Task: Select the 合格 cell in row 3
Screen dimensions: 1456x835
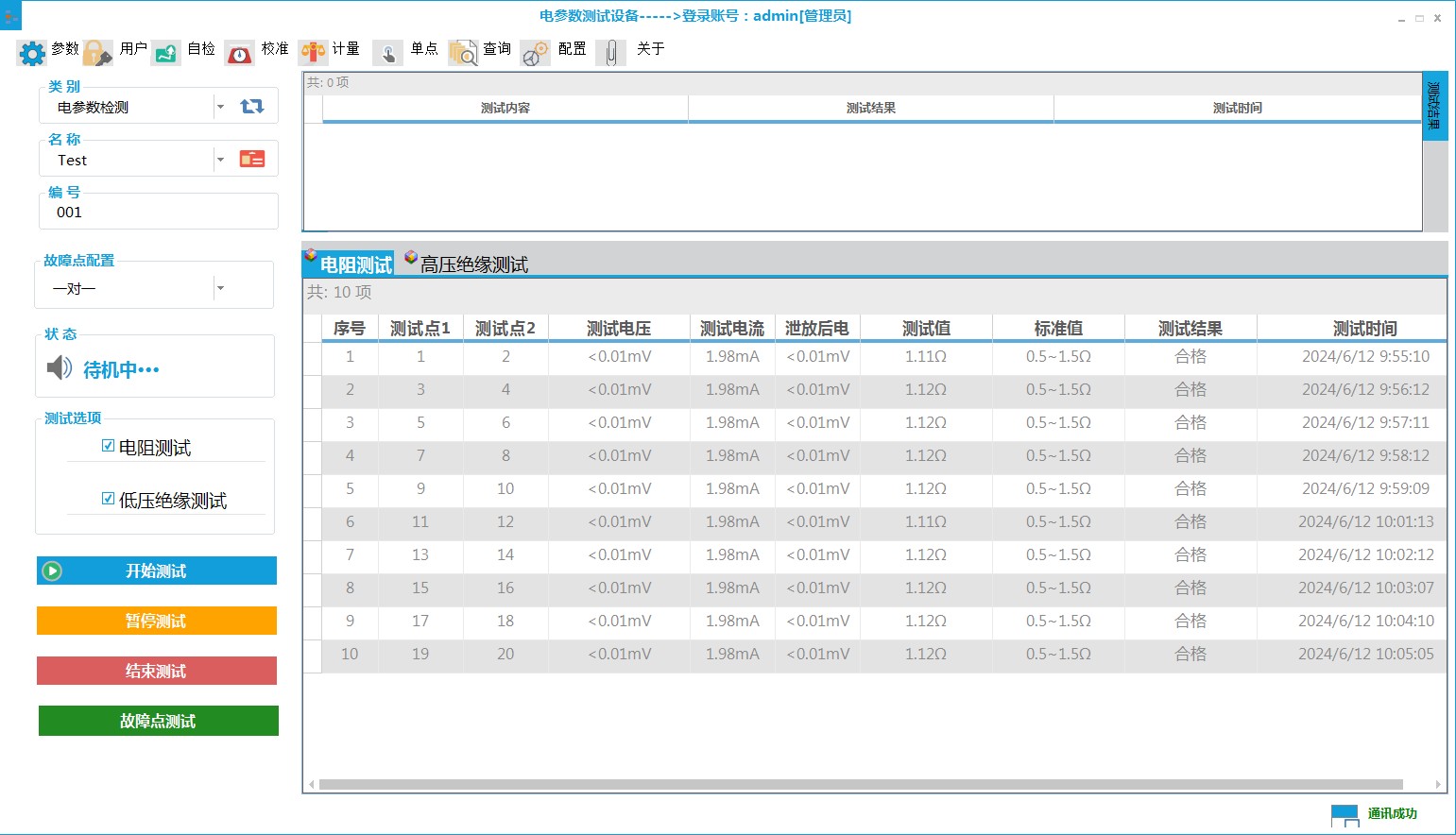Action: click(x=1190, y=422)
